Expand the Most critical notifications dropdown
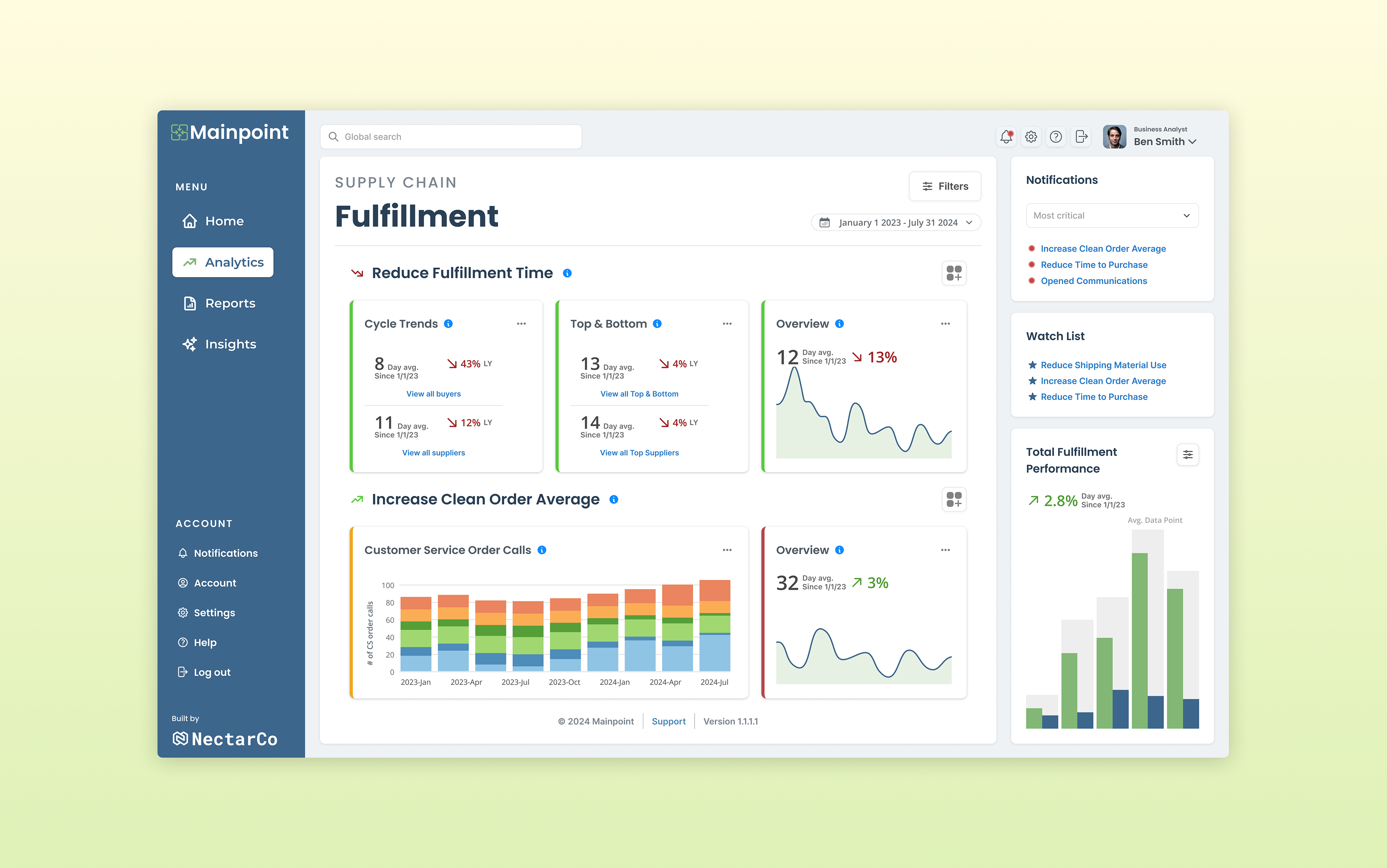Viewport: 1387px width, 868px height. click(1112, 216)
